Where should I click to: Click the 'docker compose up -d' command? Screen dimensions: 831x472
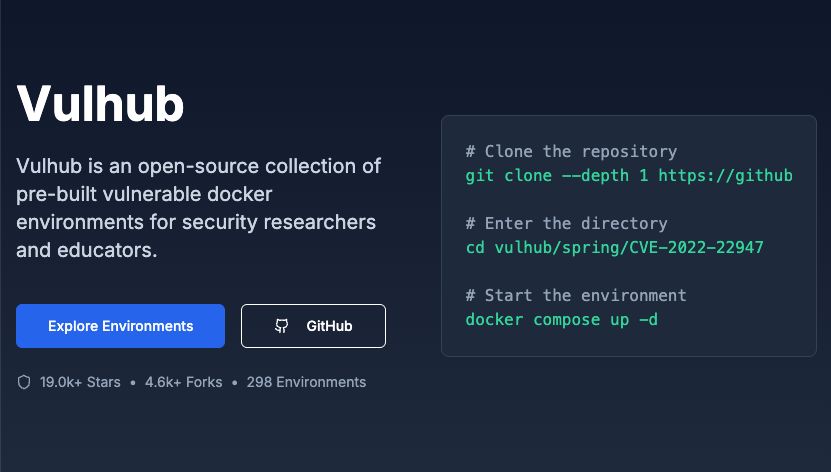pyautogui.click(x=562, y=319)
